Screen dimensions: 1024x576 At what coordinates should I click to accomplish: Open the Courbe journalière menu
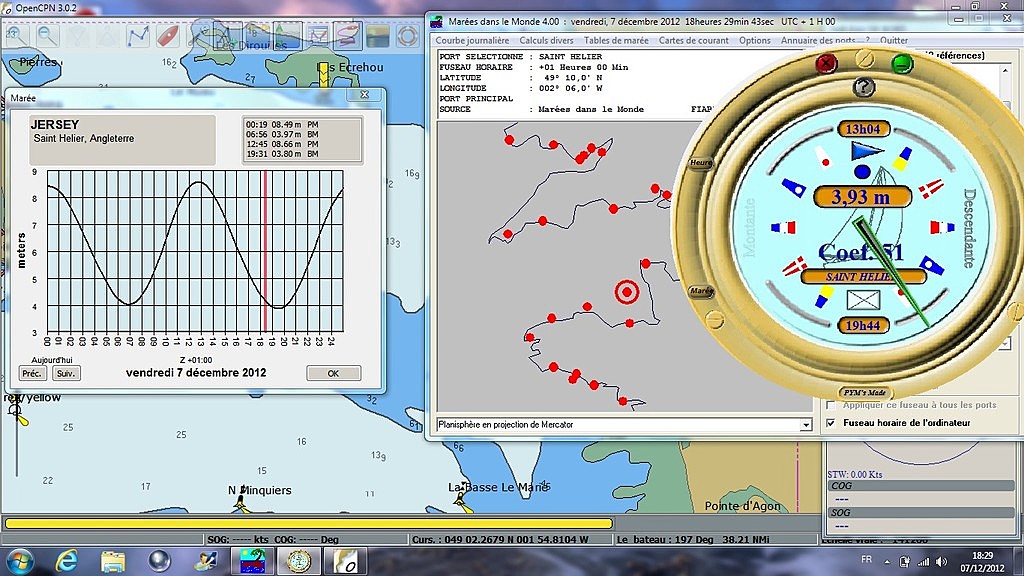tap(472, 40)
